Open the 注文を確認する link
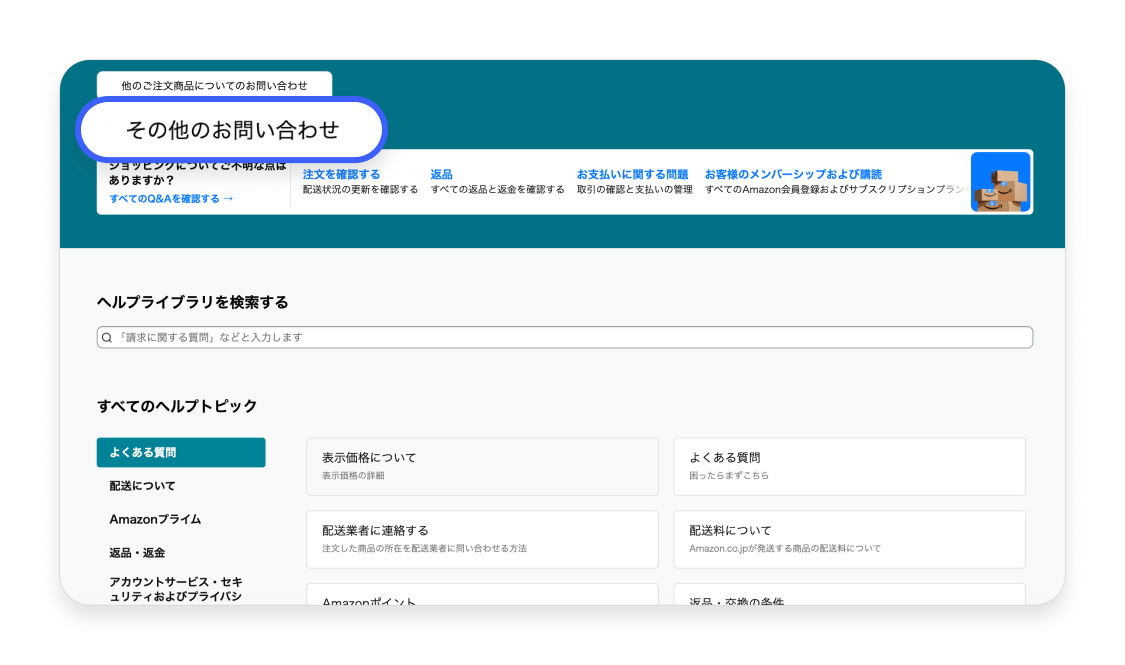The image size is (1125, 665). [x=341, y=174]
